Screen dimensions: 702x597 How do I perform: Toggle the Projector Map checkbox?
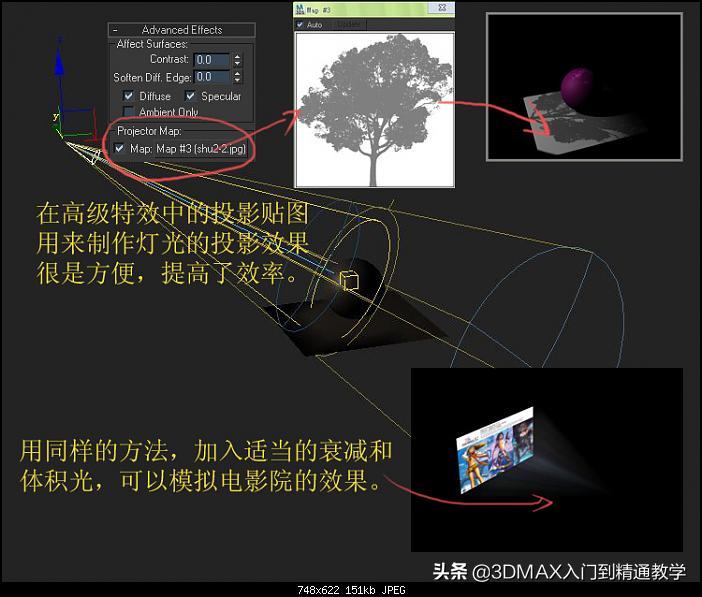[119, 148]
